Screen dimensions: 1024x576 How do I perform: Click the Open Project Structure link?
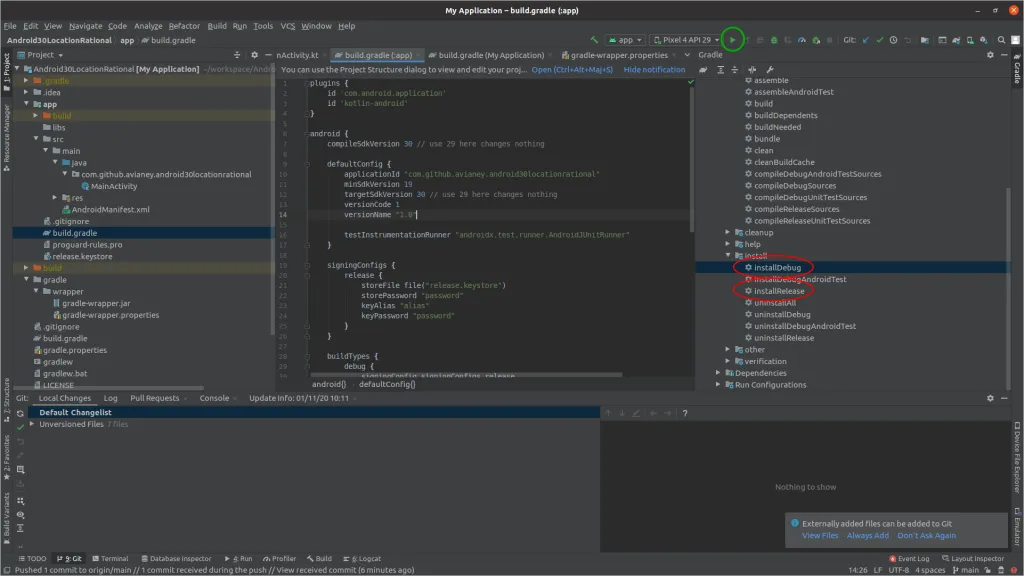pos(572,69)
